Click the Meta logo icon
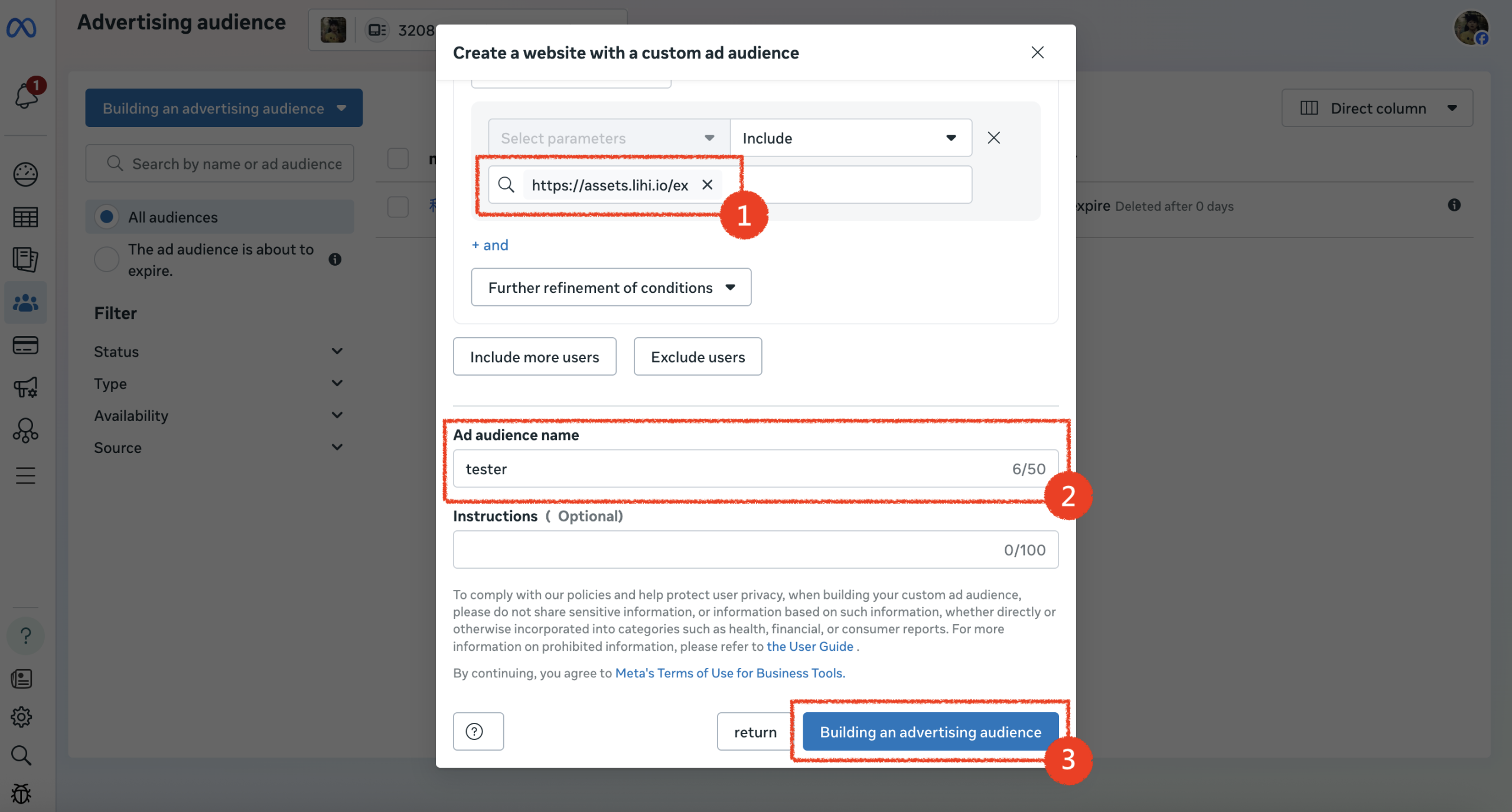This screenshot has height=812, width=1512. point(21,28)
